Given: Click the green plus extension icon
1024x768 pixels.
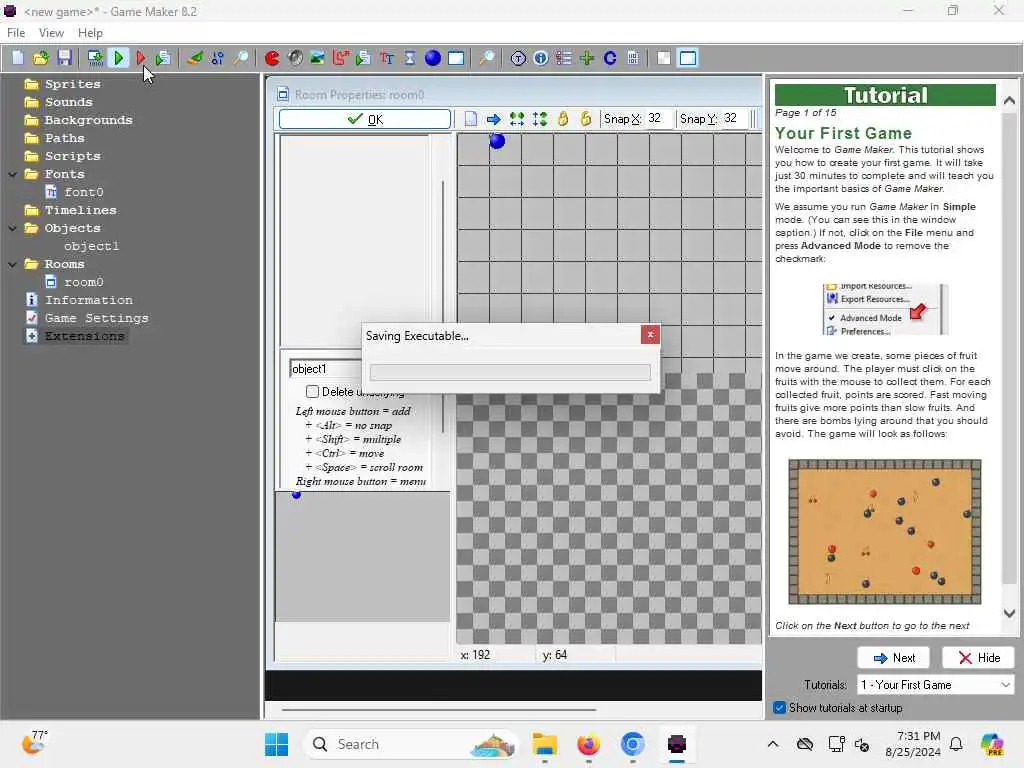Looking at the screenshot, I should point(586,58).
